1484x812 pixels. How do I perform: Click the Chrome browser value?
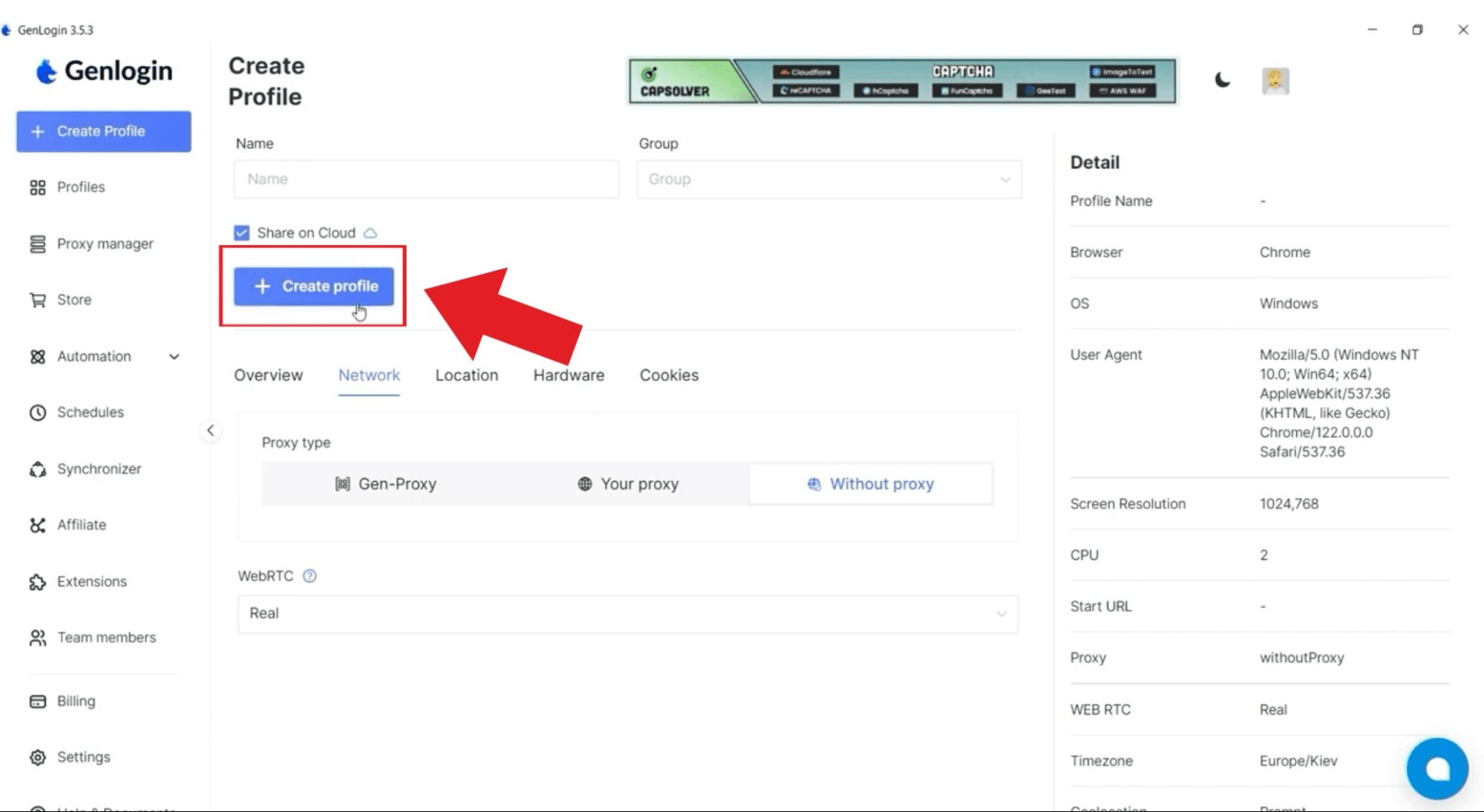1284,252
